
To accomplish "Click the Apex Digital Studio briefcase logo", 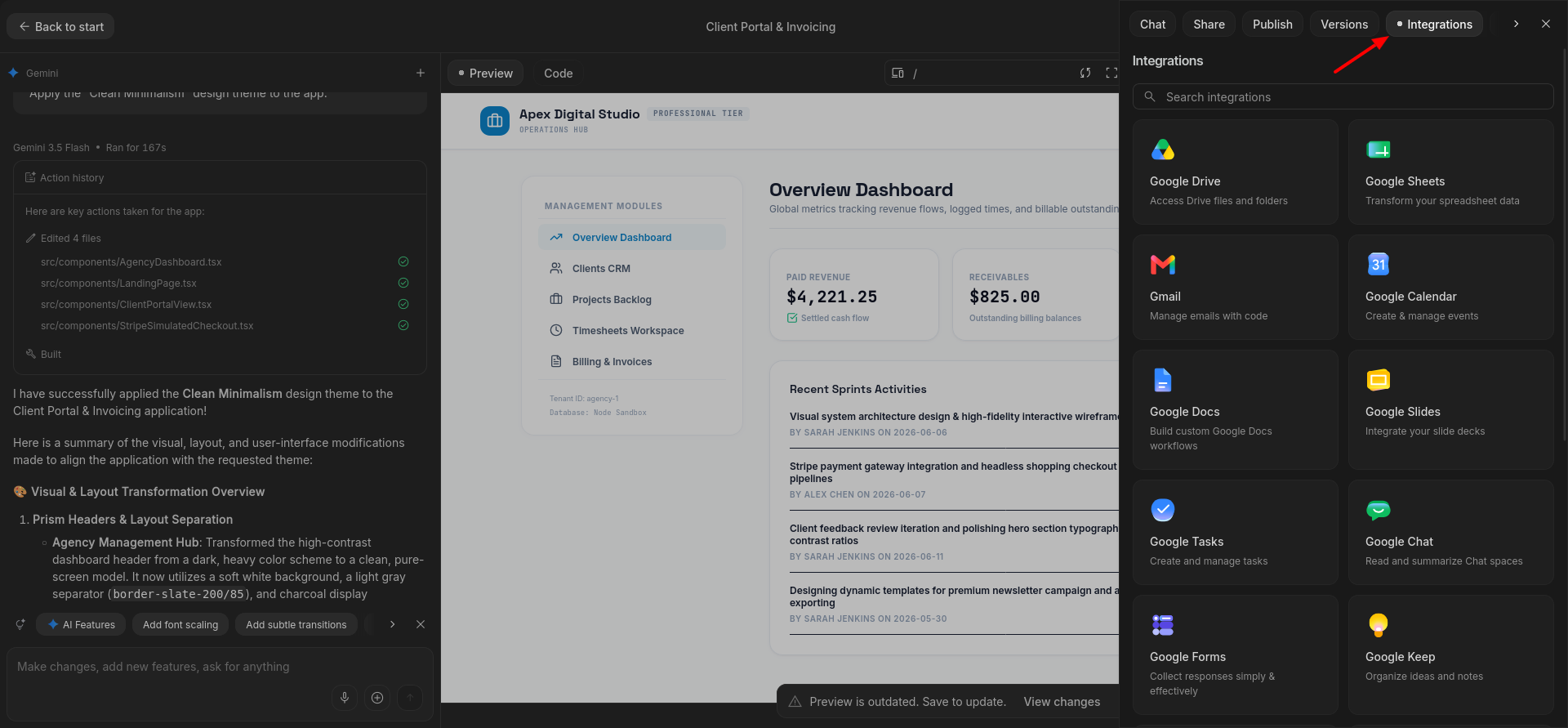I will tap(495, 121).
